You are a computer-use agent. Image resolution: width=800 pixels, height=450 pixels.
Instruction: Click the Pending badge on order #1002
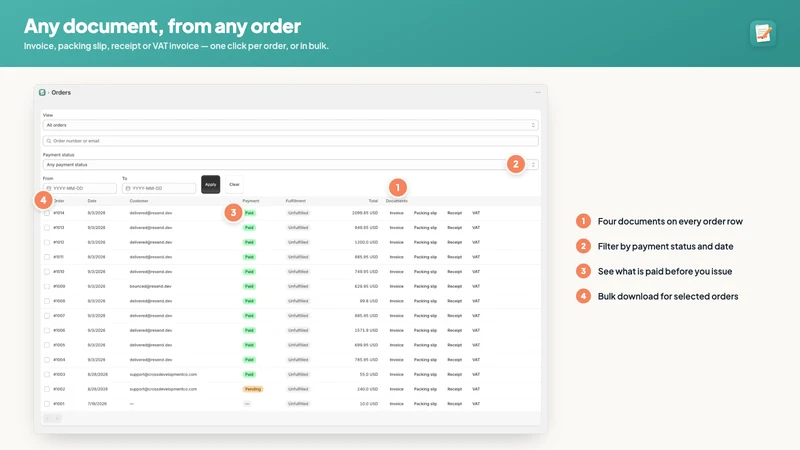(253, 389)
